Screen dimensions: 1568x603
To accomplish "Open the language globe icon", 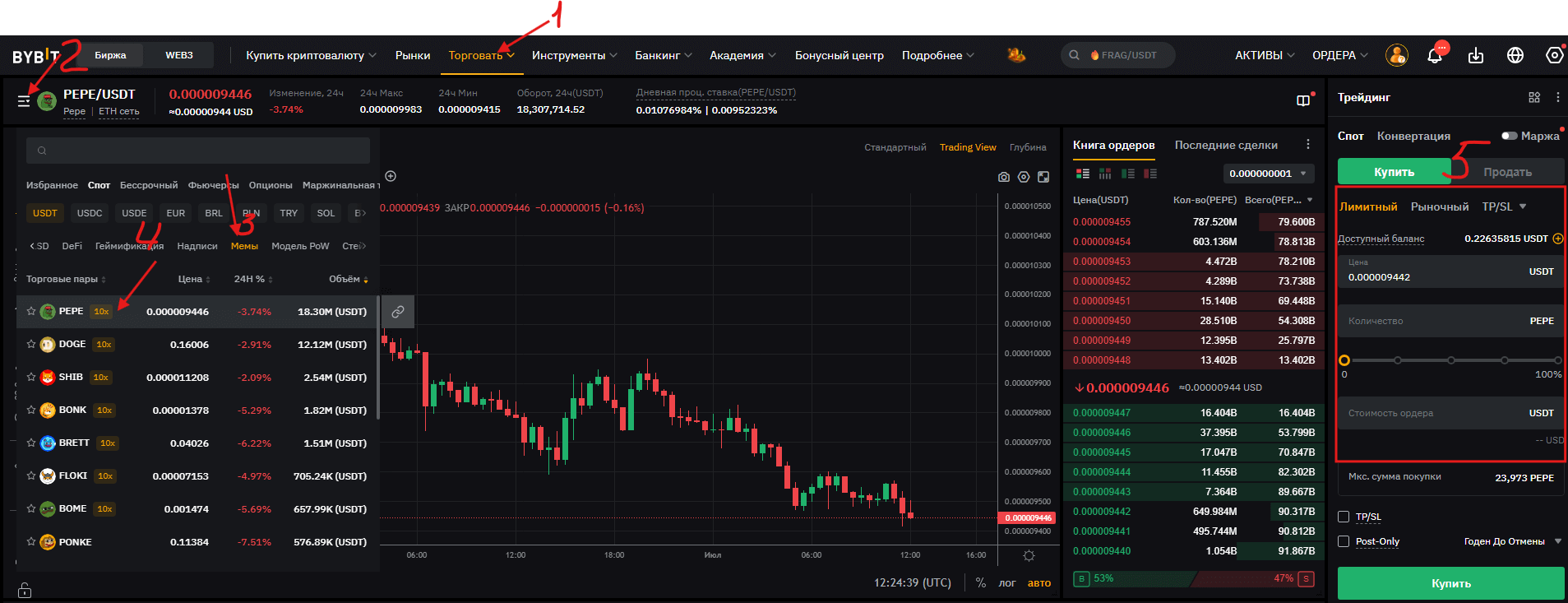I will 1515,55.
